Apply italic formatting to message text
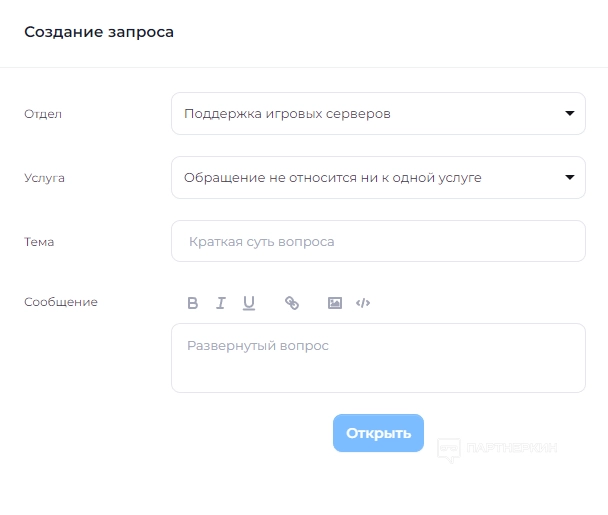Image resolution: width=608 pixels, height=515 pixels. coord(221,303)
